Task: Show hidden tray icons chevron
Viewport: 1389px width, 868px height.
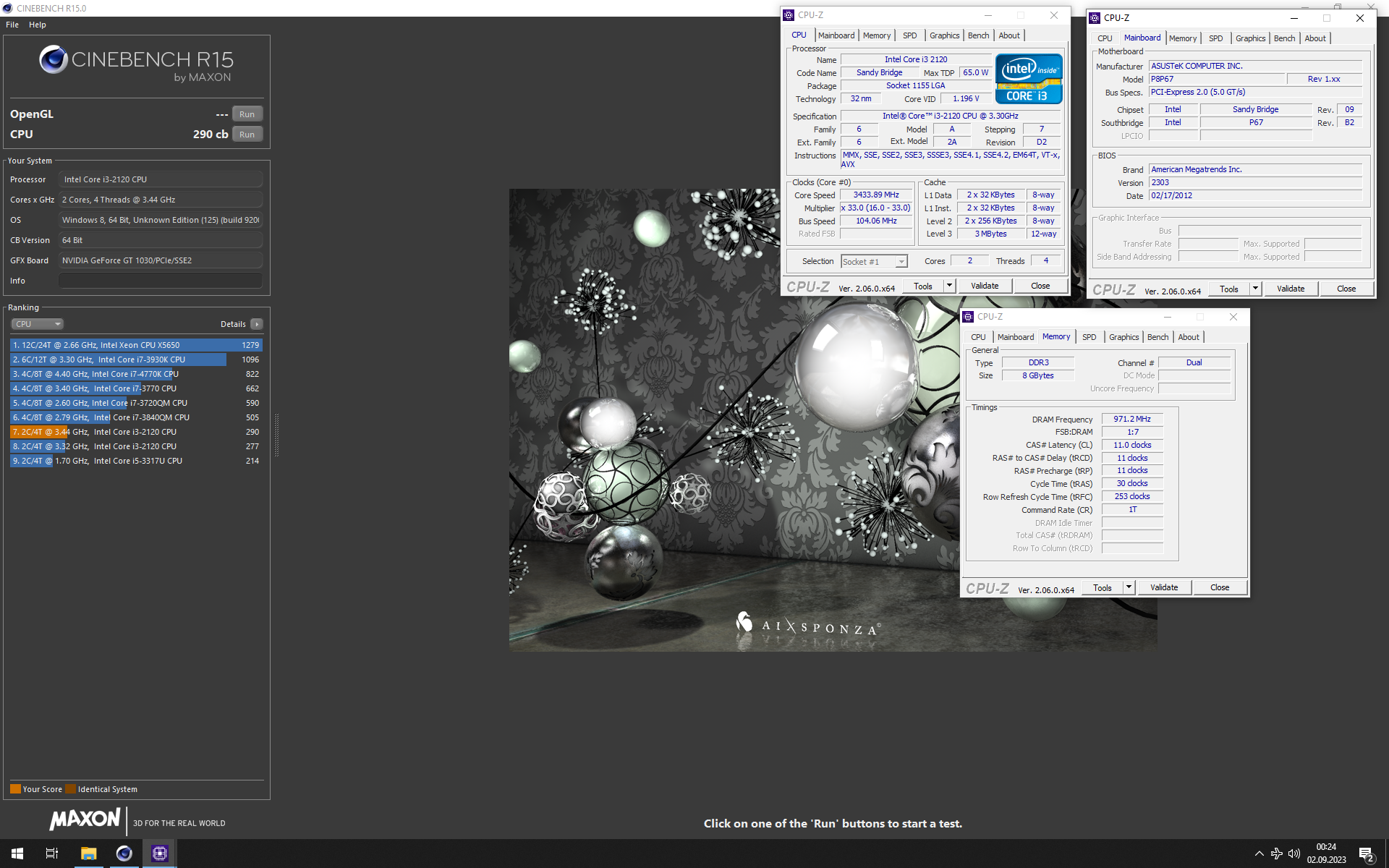Action: (x=1259, y=854)
